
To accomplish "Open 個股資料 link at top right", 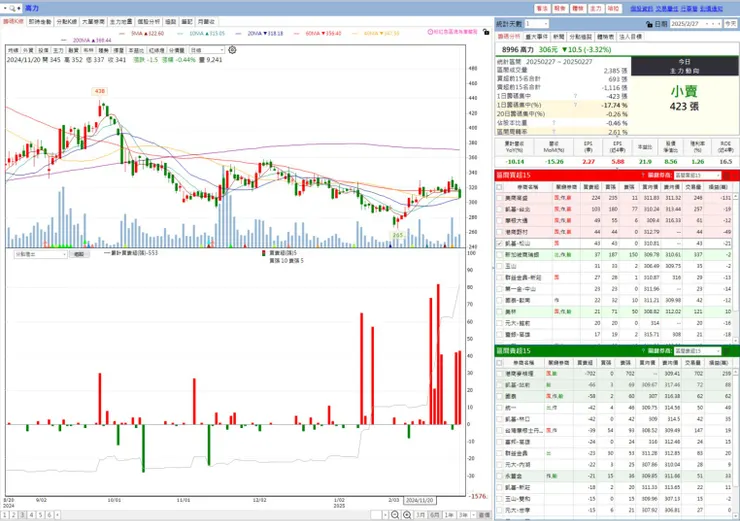I will (641, 8).
